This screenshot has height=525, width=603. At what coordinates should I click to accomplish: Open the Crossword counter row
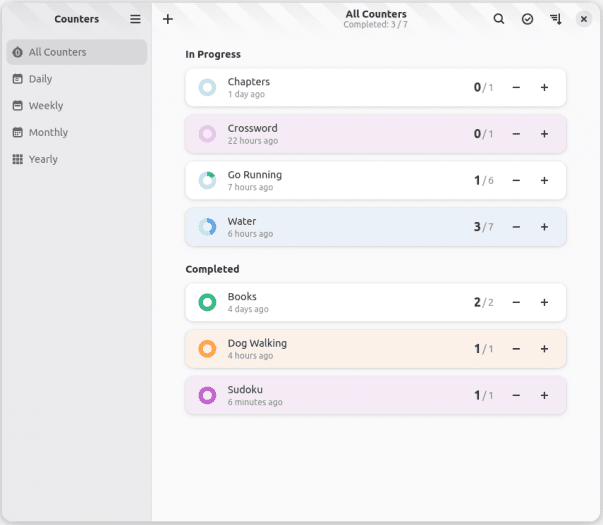pyautogui.click(x=376, y=134)
